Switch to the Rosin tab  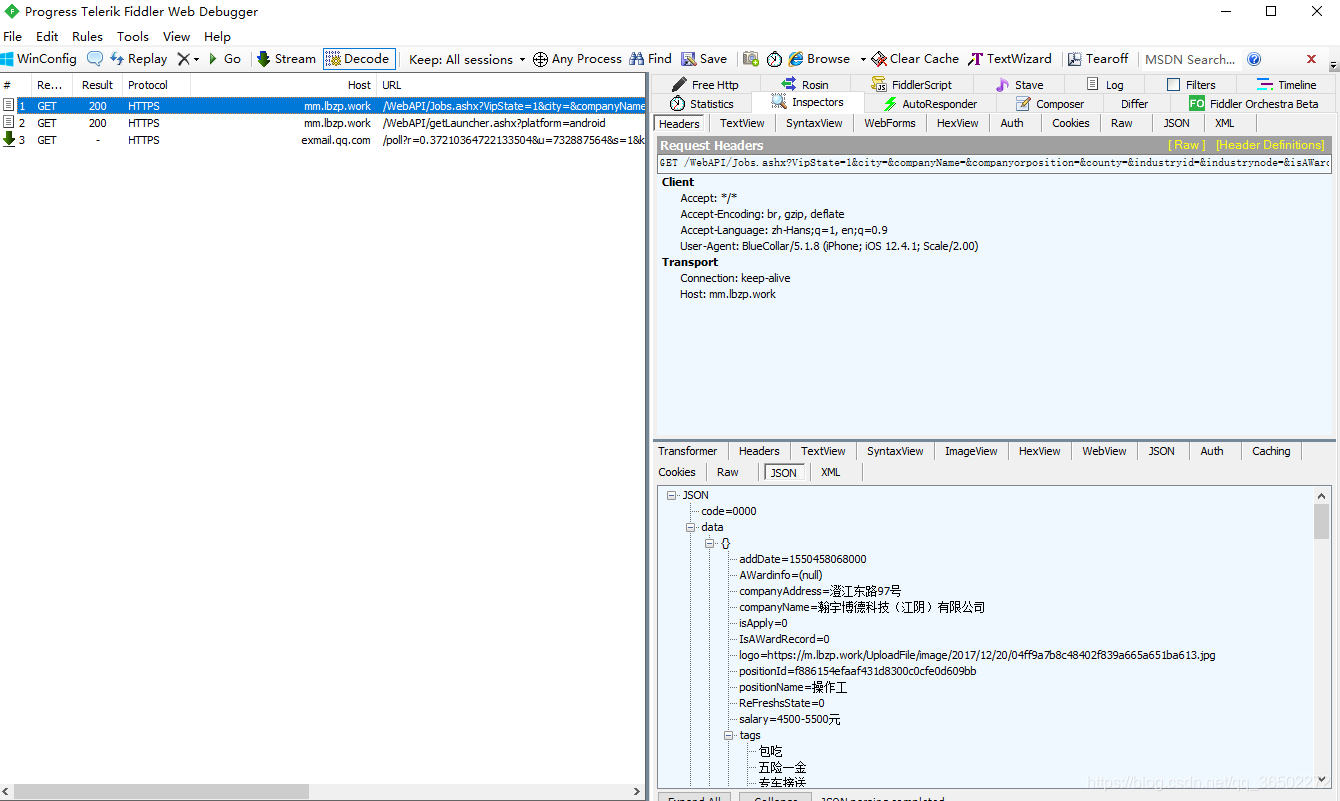tap(805, 85)
